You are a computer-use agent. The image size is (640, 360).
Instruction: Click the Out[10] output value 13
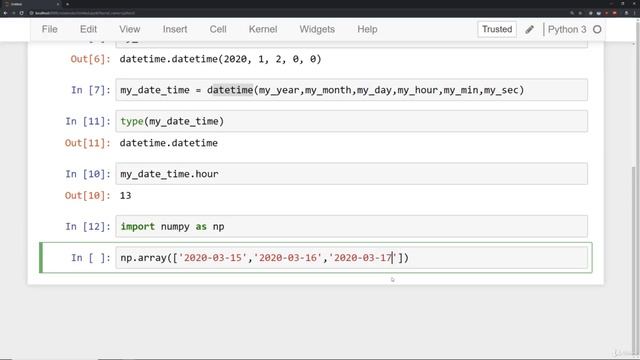(125, 196)
